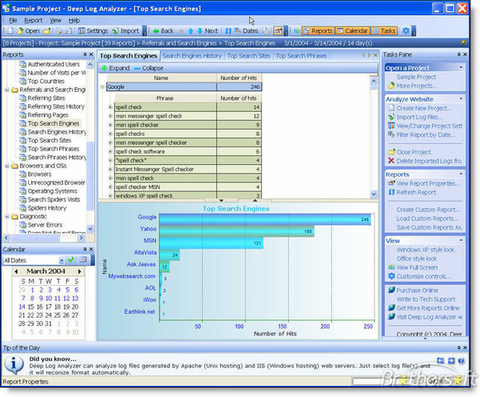Toggle the Tasks panel button in toolbar
This screenshot has height=397, width=480.
pos(384,31)
